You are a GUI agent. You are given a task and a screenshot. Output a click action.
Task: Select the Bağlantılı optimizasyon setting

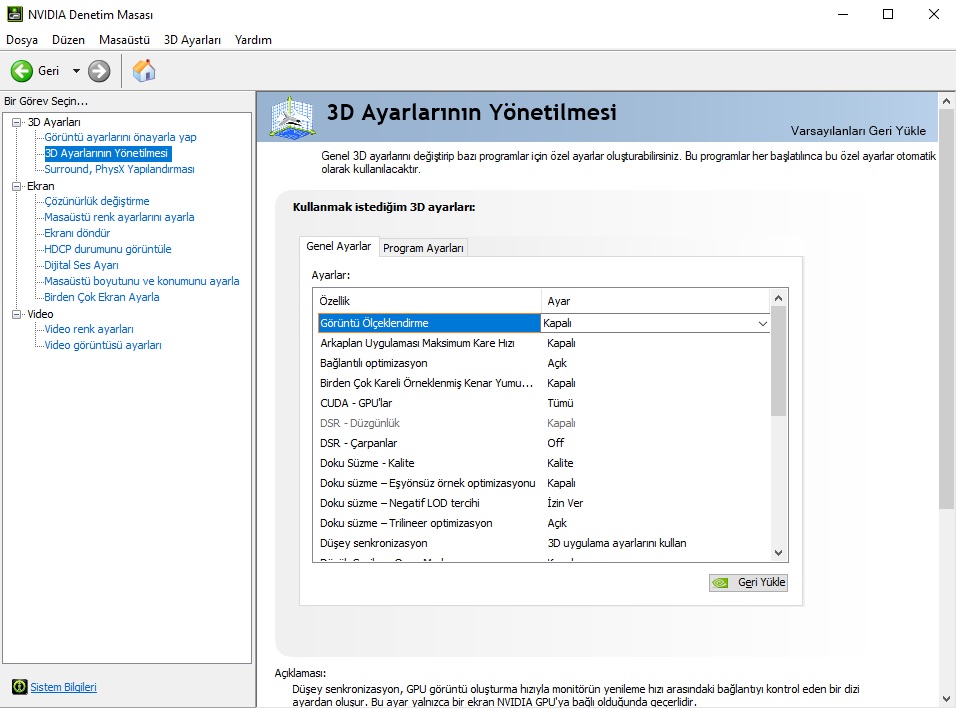544,363
